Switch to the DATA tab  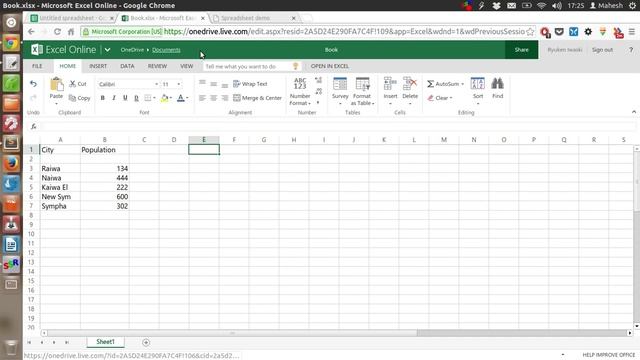click(127, 66)
